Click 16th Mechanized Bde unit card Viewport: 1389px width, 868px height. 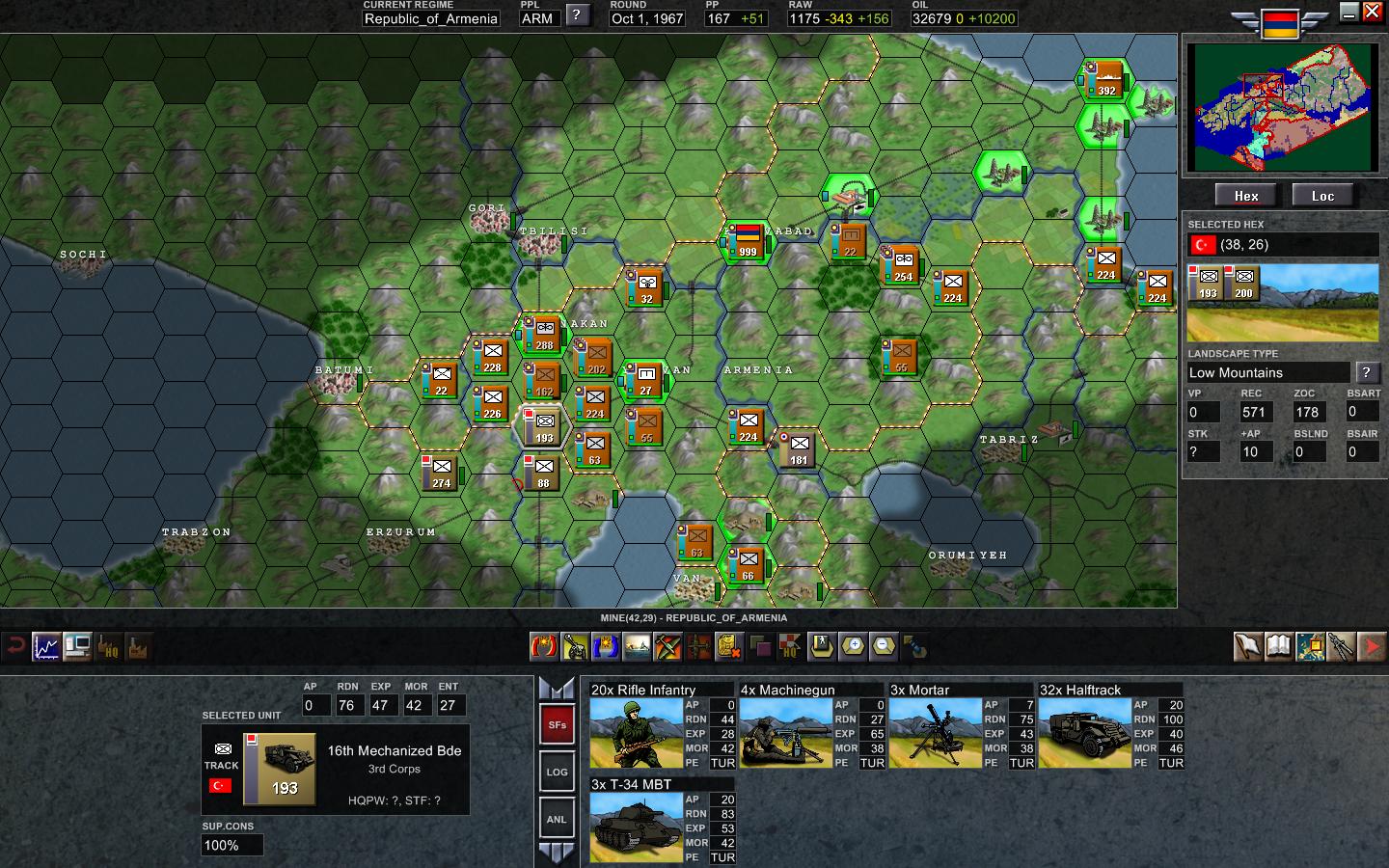click(x=336, y=770)
